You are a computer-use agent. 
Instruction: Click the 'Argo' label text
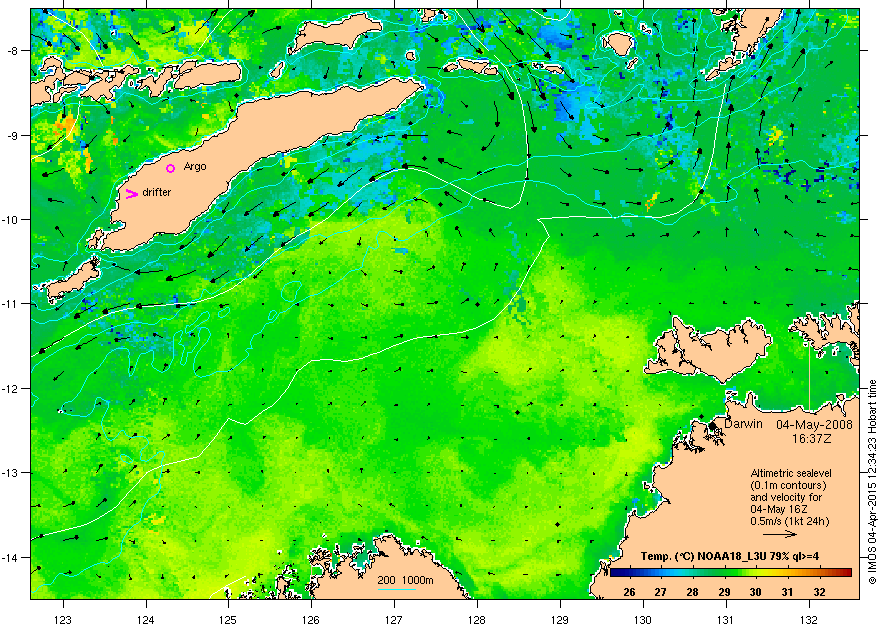195,167
